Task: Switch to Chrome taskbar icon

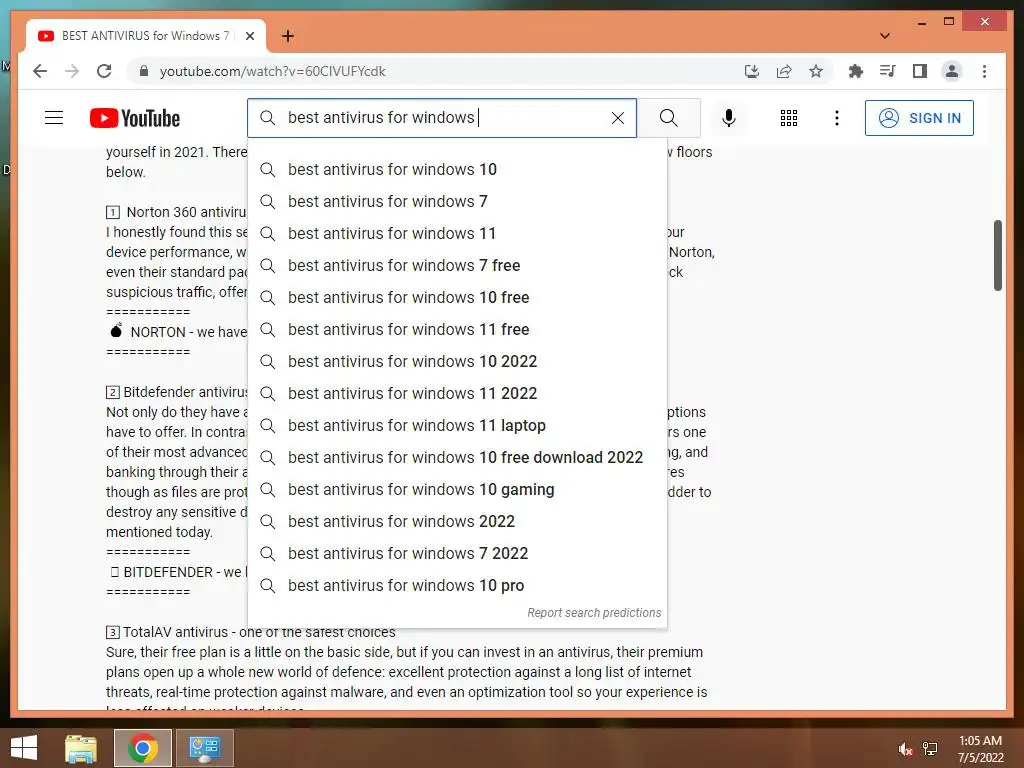Action: pyautogui.click(x=142, y=748)
